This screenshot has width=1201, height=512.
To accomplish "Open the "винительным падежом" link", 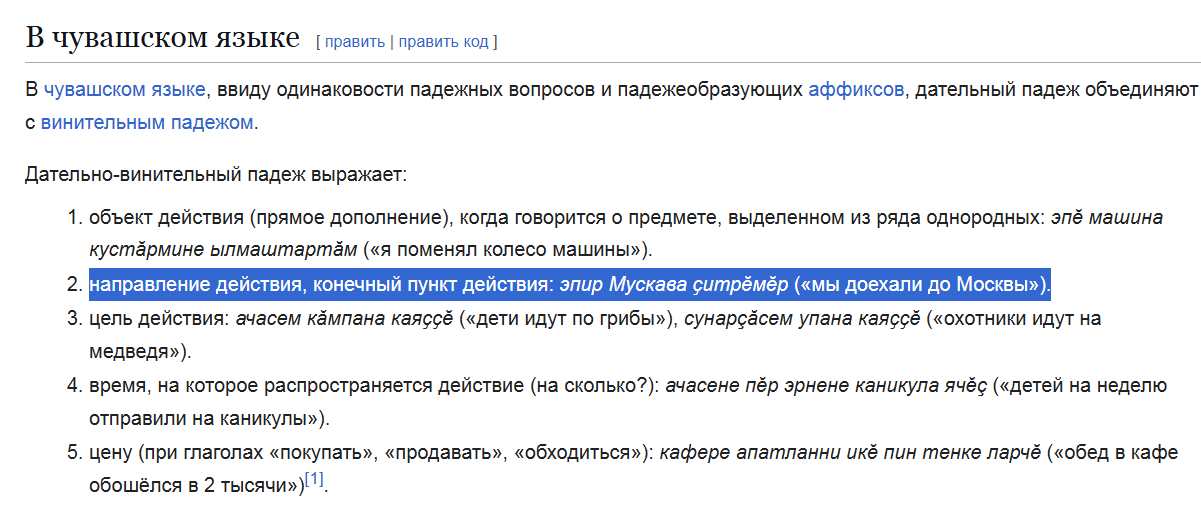I will coord(147,123).
